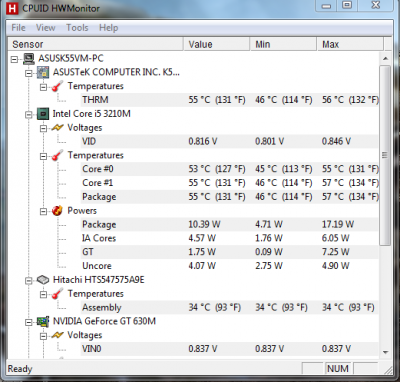Click the ASUSTeK motherboard icon
The width and height of the screenshot is (400, 382).
[x=43, y=72]
